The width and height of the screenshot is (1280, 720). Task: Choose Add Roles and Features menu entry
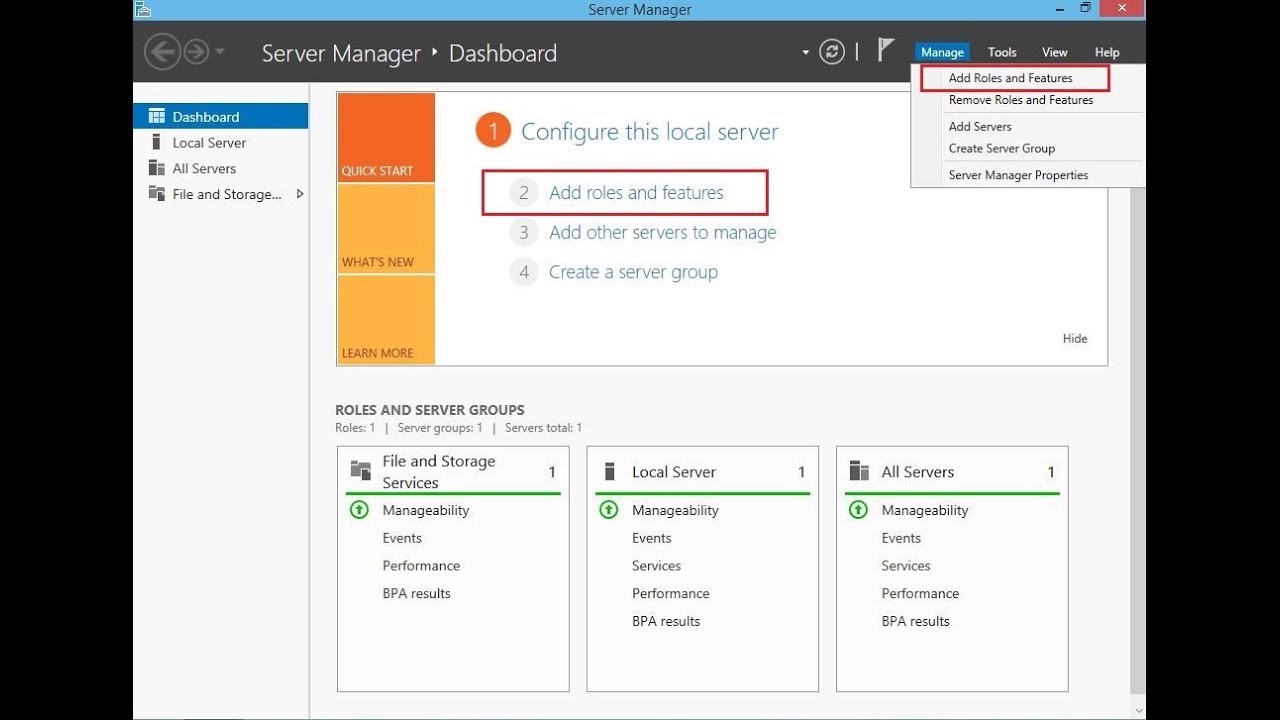(x=1010, y=78)
